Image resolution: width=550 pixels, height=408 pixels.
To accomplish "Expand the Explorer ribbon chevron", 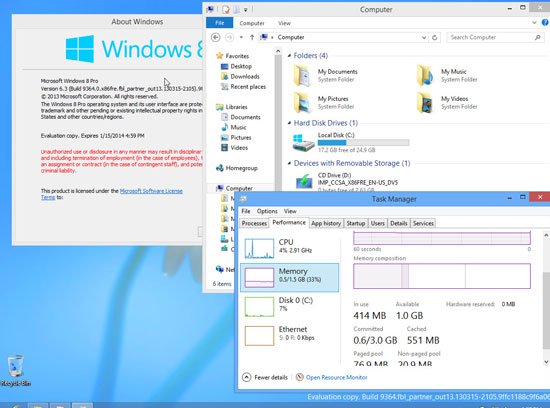I will click(534, 22).
